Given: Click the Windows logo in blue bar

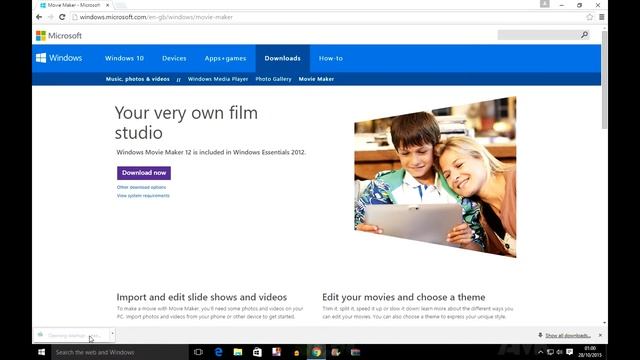Looking at the screenshot, I should (x=59, y=58).
